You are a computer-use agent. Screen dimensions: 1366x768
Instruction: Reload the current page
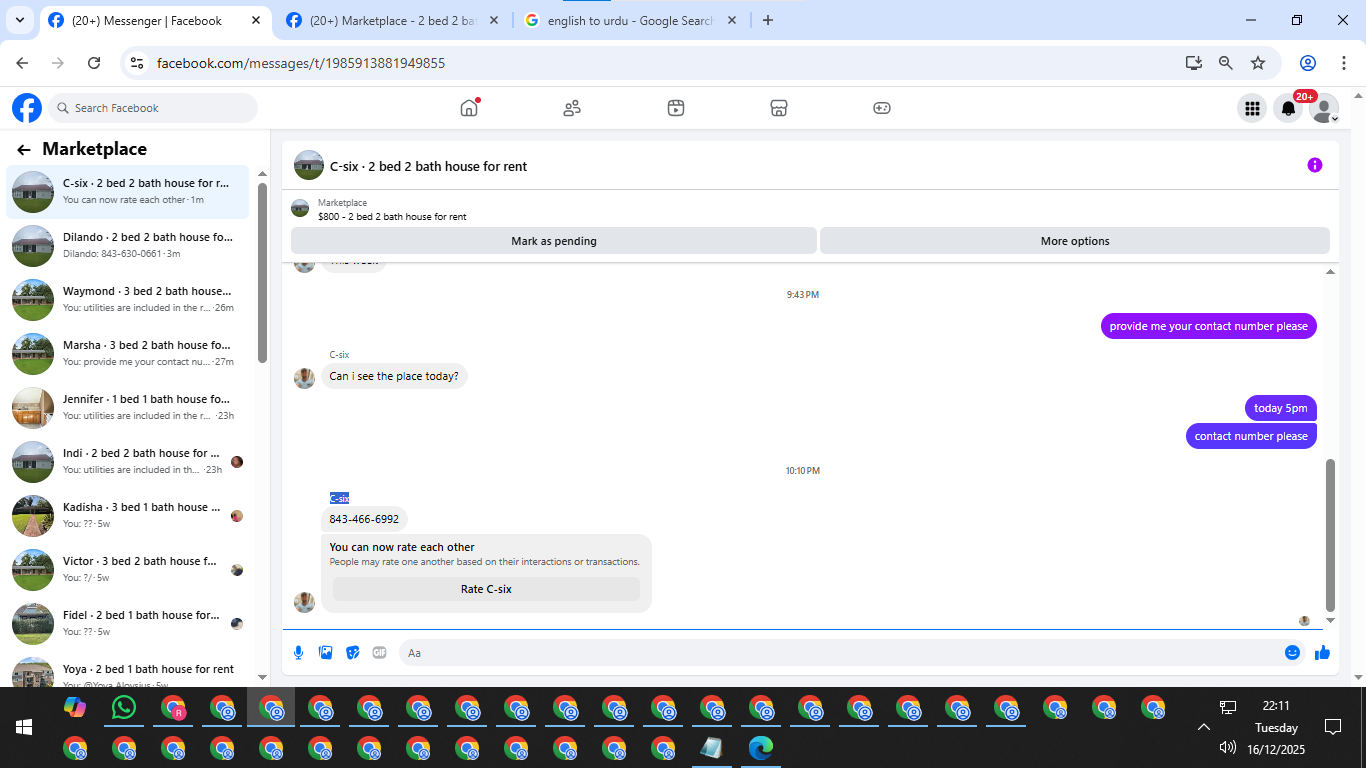[94, 63]
